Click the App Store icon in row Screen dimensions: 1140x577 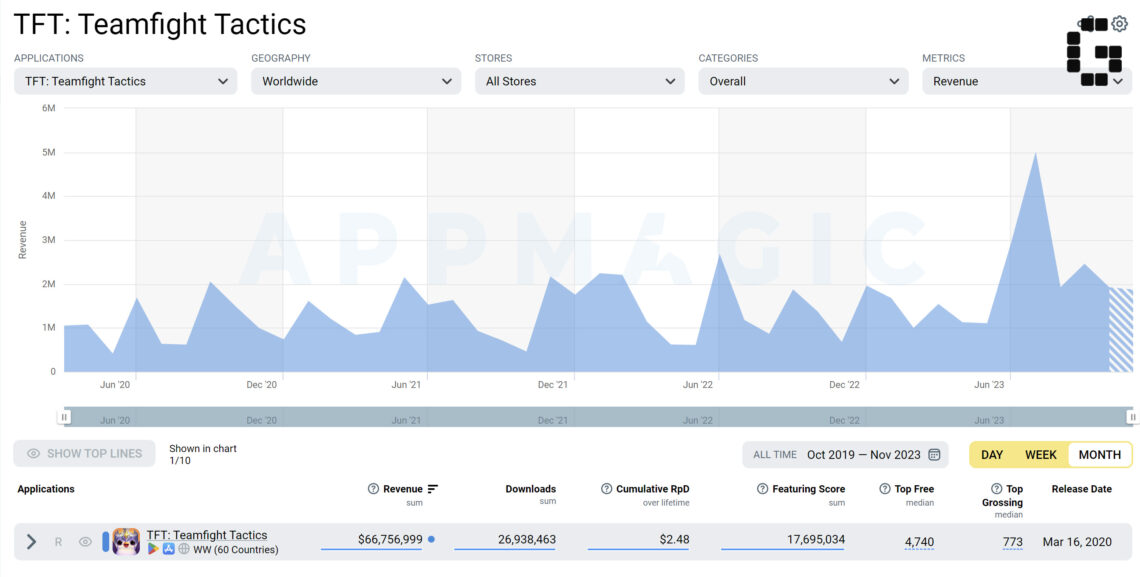[169, 550]
